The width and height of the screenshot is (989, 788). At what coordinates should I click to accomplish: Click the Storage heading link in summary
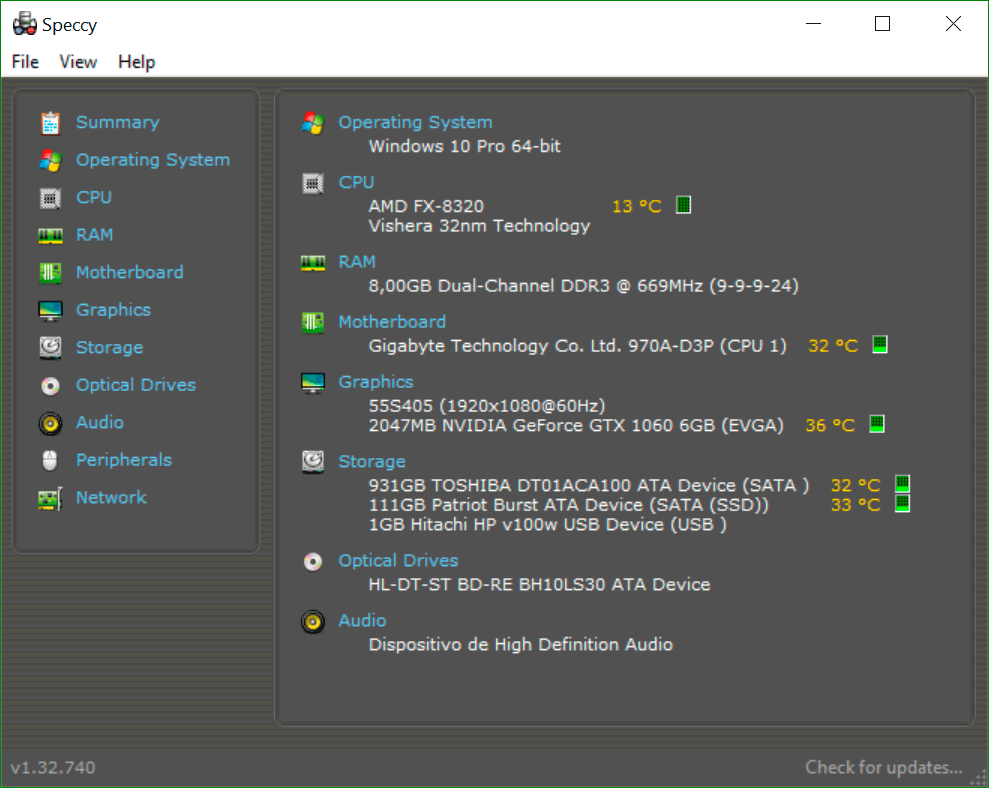tap(372, 461)
